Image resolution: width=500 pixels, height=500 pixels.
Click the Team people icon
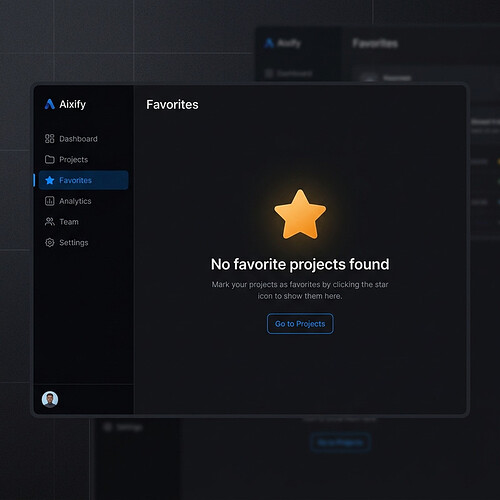click(50, 222)
